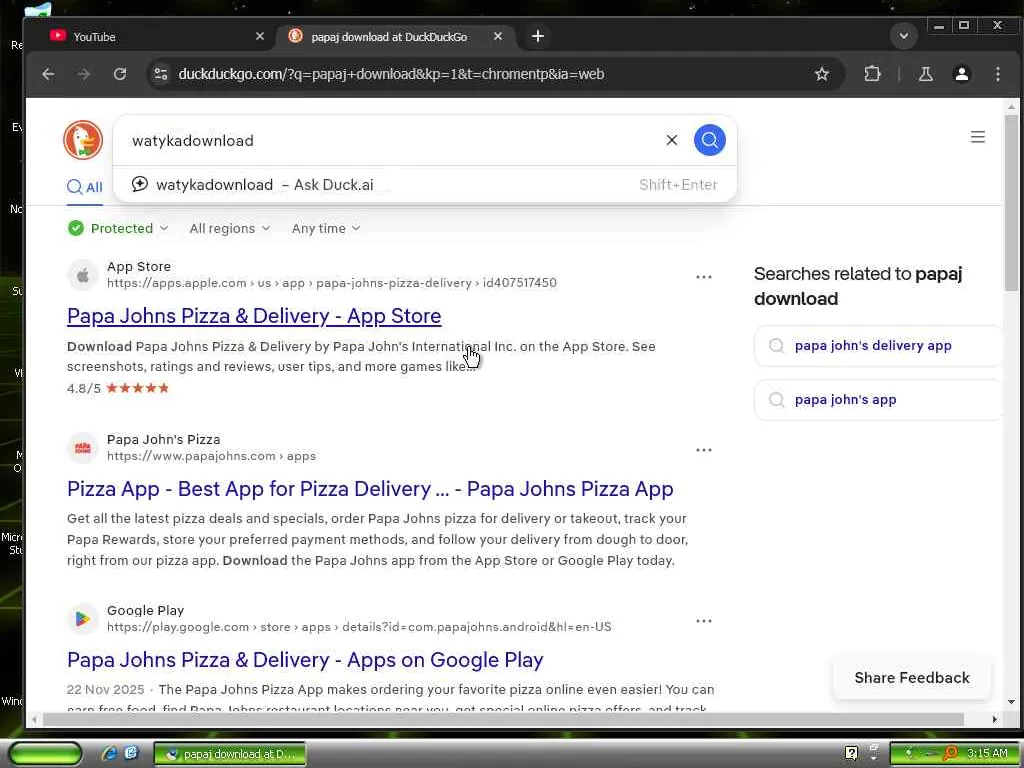The width and height of the screenshot is (1024, 768).
Task: Click the Ask Duck.ai chat icon
Action: coord(140,184)
